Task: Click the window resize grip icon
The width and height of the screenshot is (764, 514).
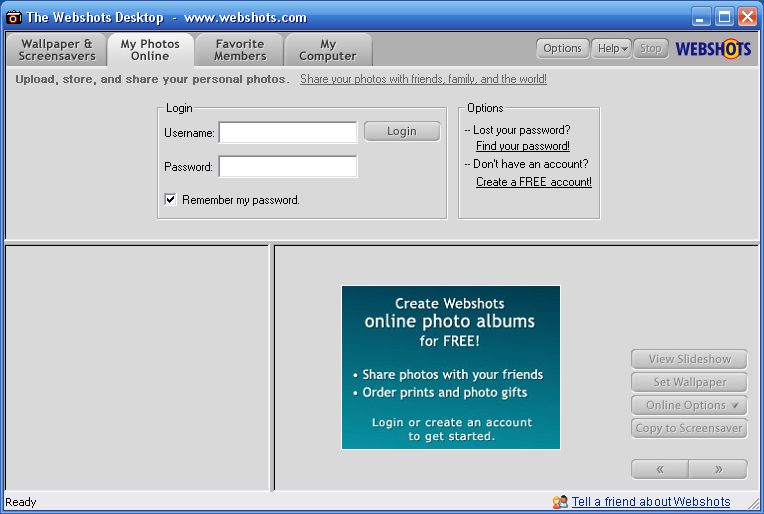Action: coord(753,503)
